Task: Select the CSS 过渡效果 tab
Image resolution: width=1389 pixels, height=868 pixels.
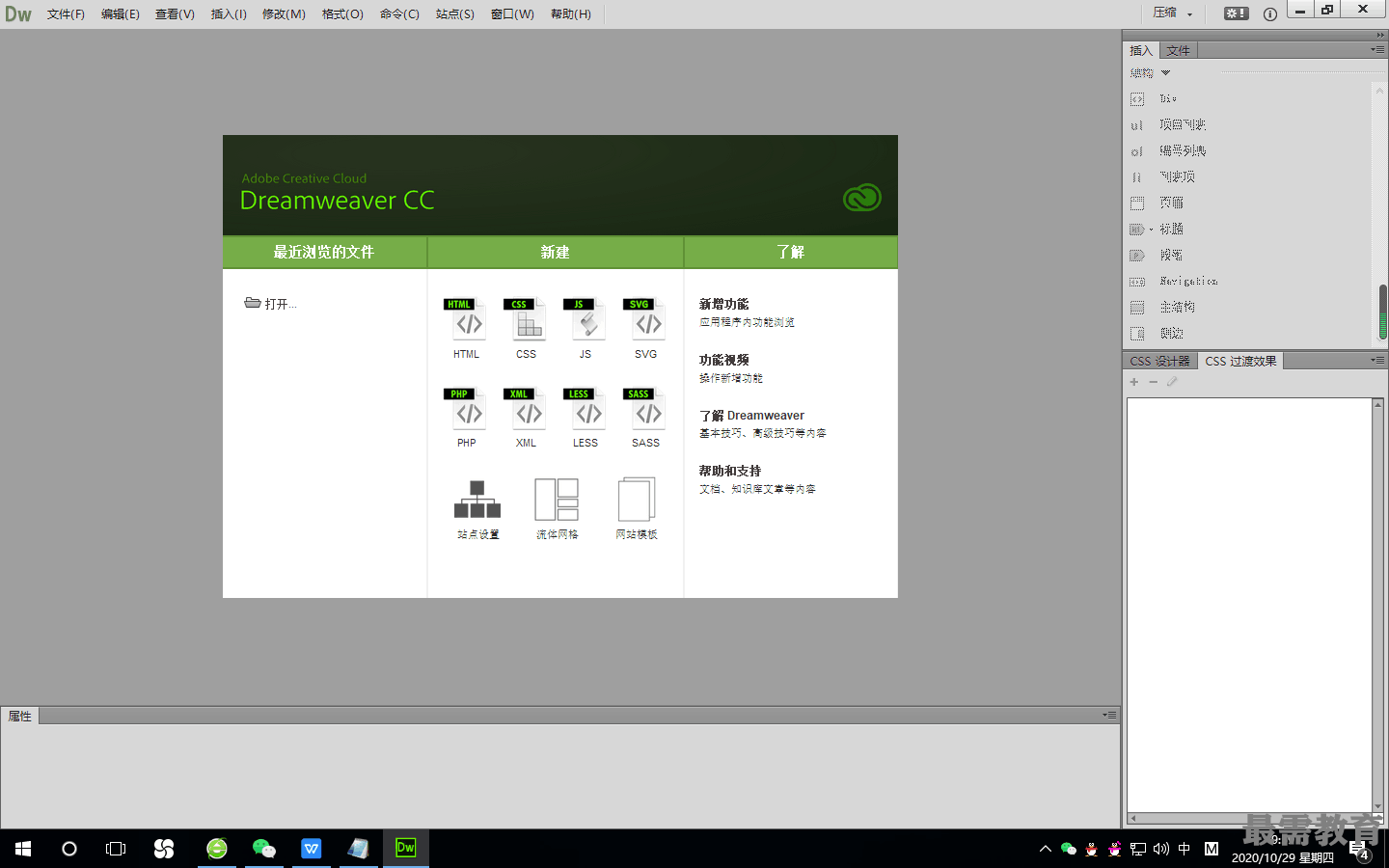Action: 1240,361
